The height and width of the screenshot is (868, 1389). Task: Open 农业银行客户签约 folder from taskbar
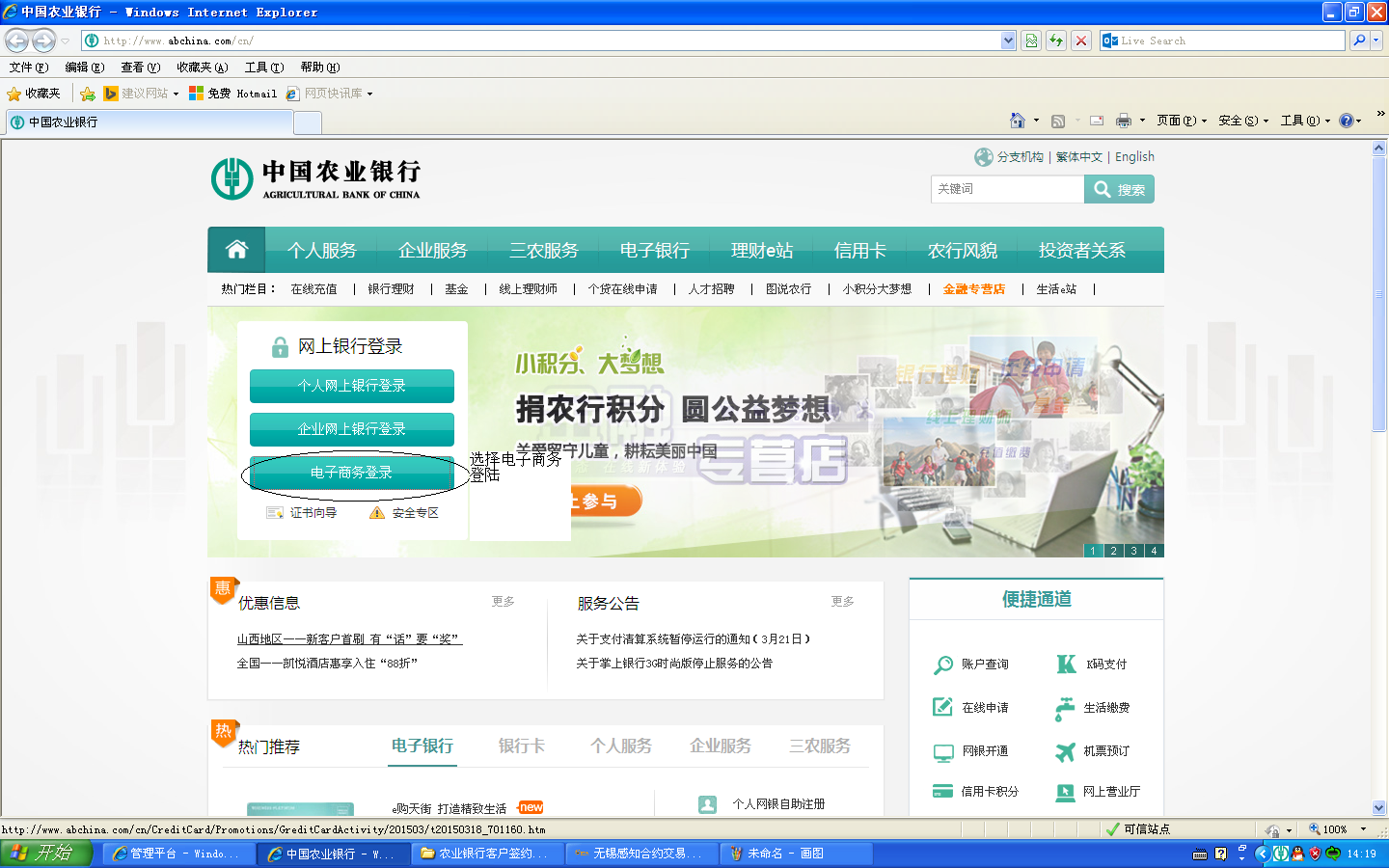[487, 854]
